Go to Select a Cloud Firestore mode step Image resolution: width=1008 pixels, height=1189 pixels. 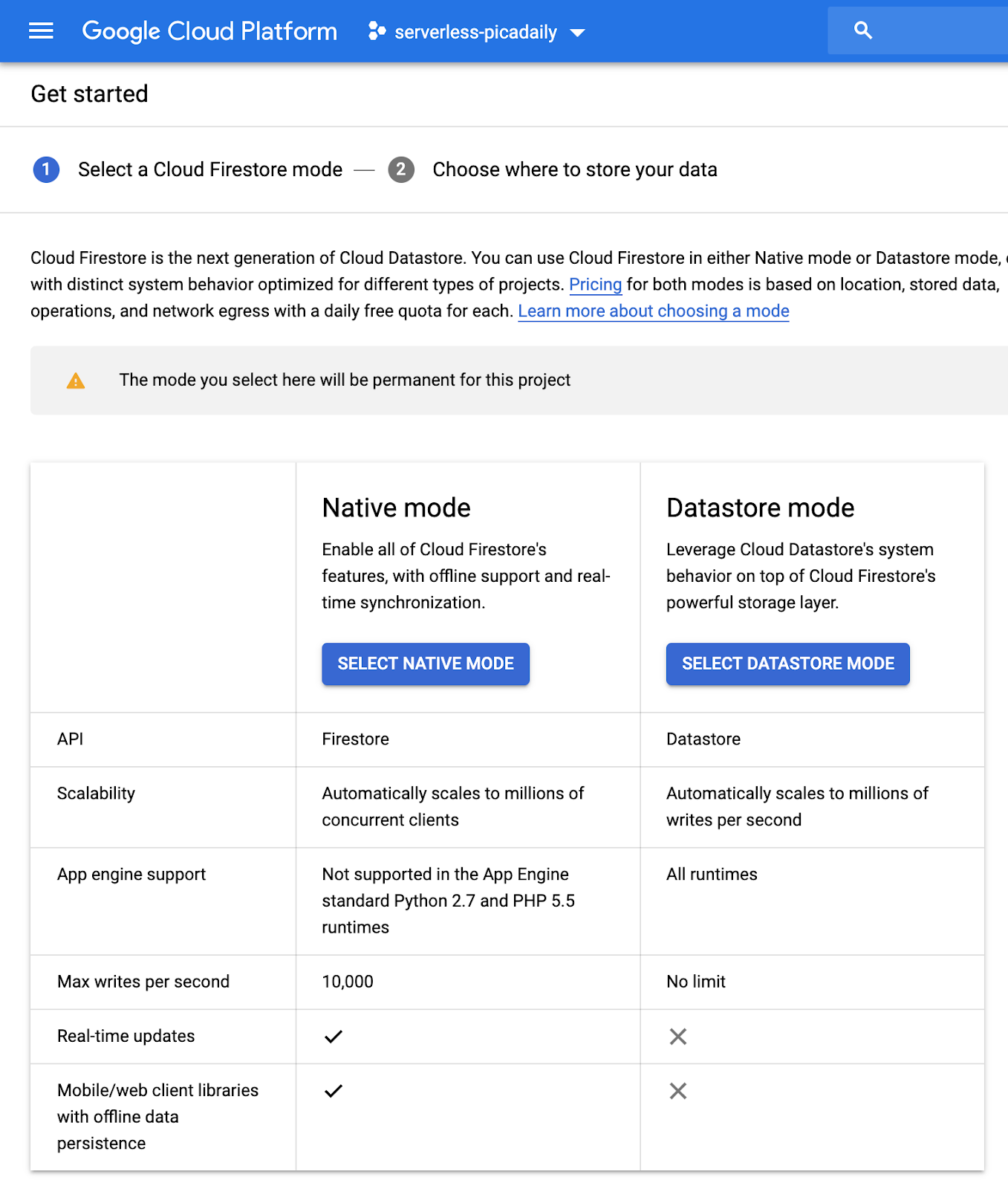pos(210,169)
